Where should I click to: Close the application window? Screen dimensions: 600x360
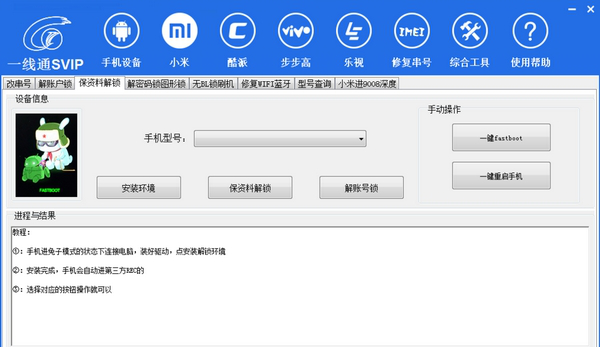pyautogui.click(x=590, y=9)
